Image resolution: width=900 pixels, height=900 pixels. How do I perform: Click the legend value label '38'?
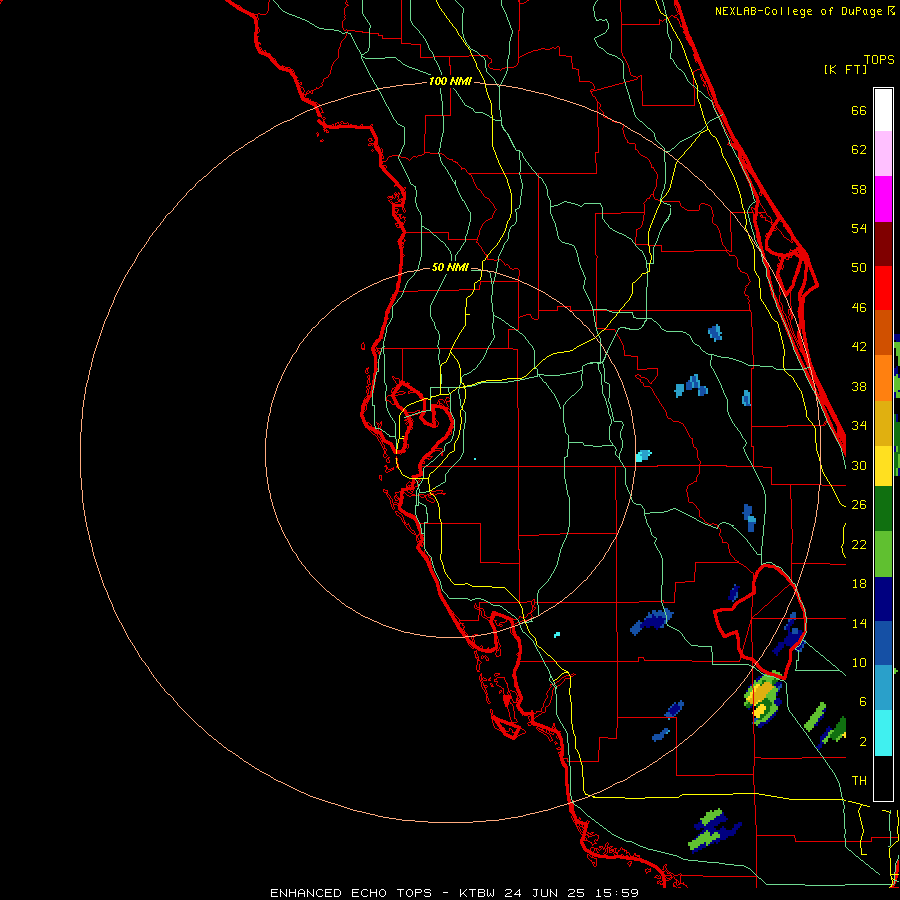pos(859,386)
